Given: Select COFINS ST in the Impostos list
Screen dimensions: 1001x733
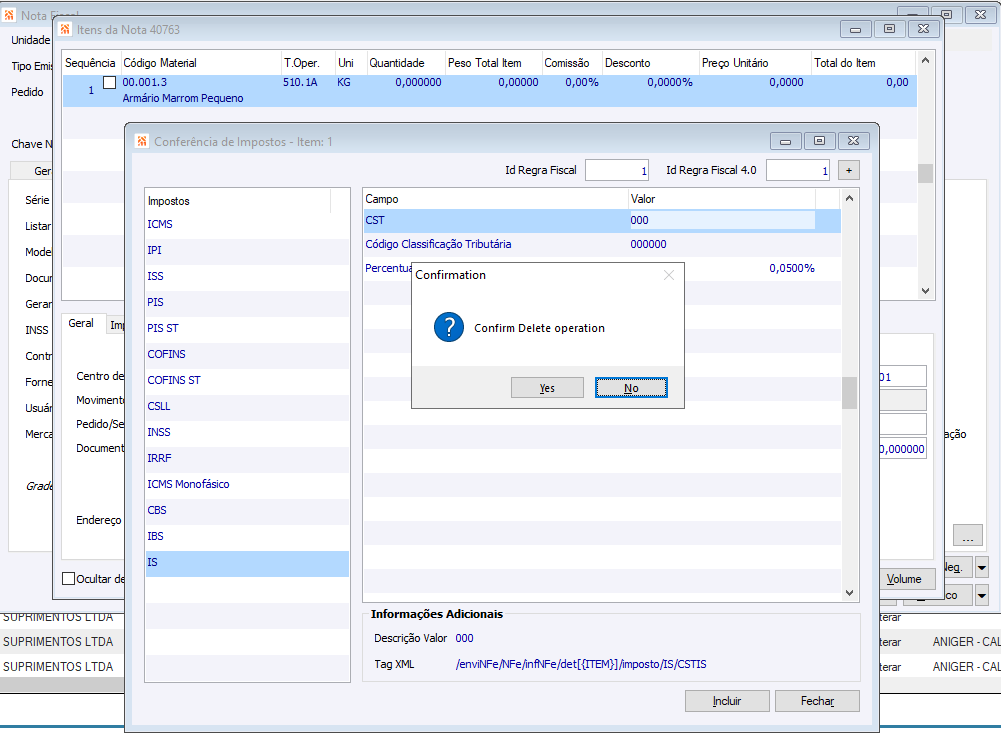Looking at the screenshot, I should [x=247, y=381].
